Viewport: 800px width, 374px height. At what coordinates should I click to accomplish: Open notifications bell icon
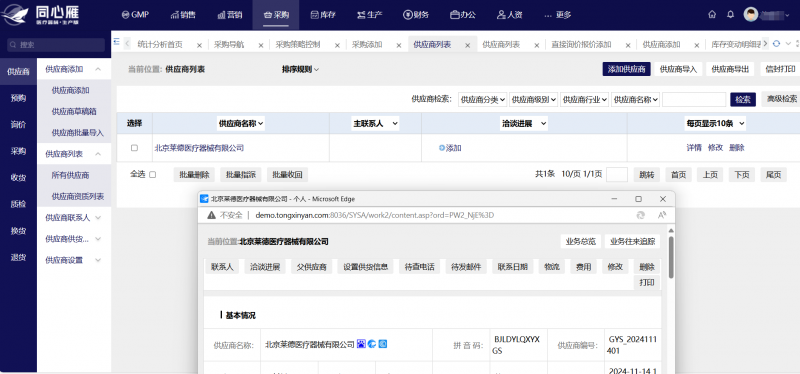(x=731, y=14)
